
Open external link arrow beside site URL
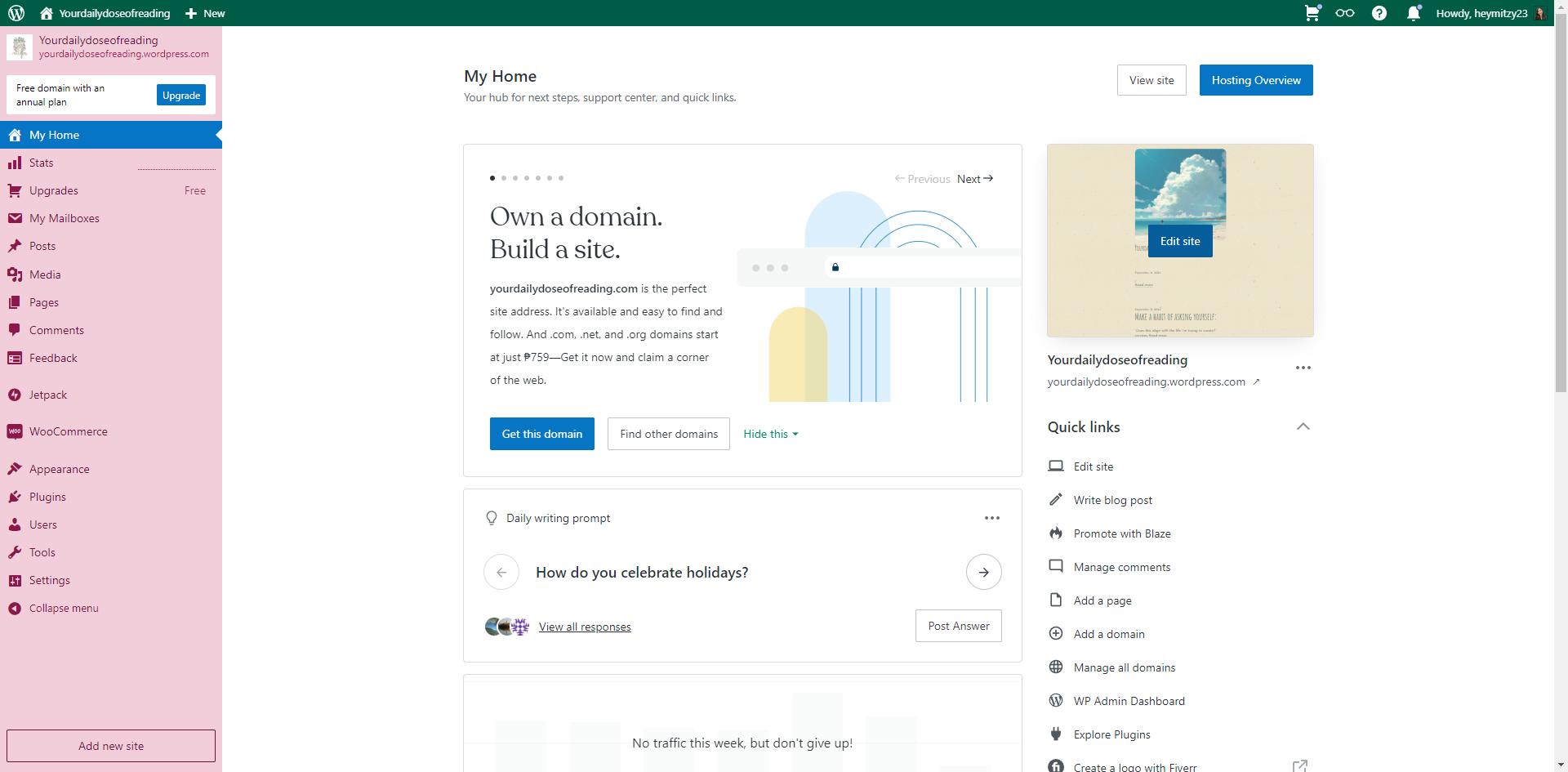pyautogui.click(x=1257, y=382)
